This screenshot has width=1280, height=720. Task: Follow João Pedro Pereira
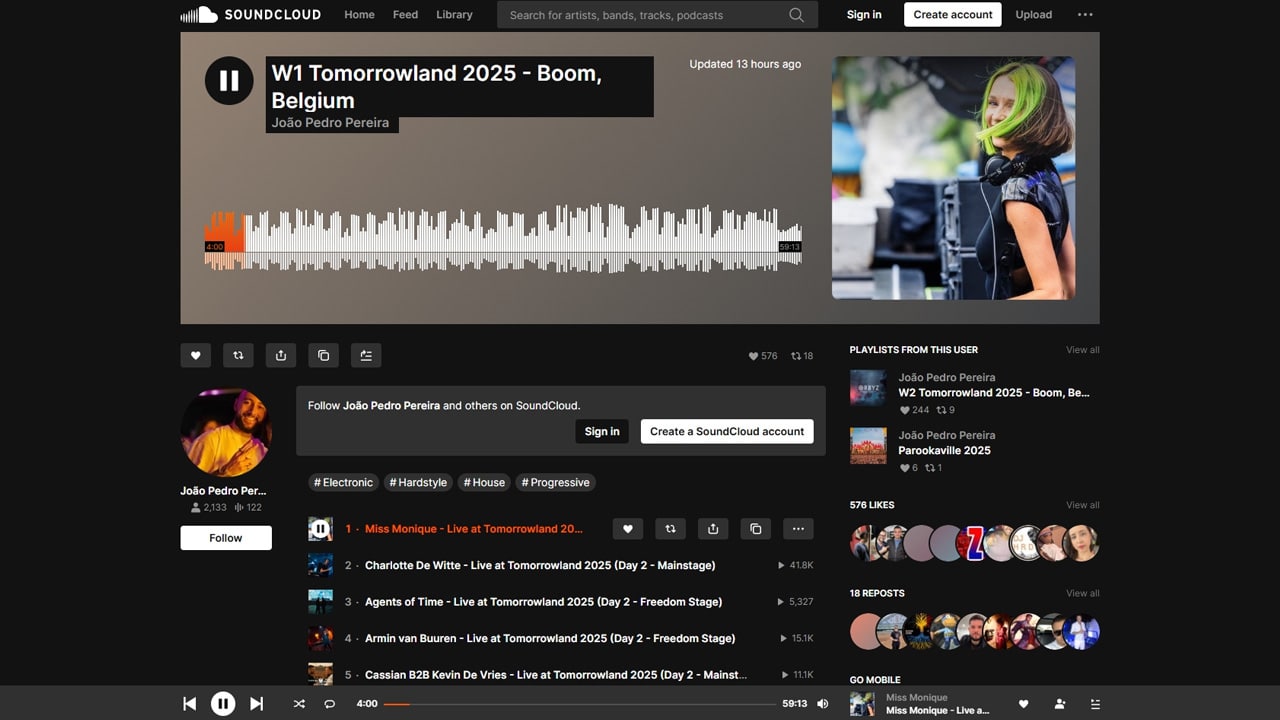tap(225, 538)
